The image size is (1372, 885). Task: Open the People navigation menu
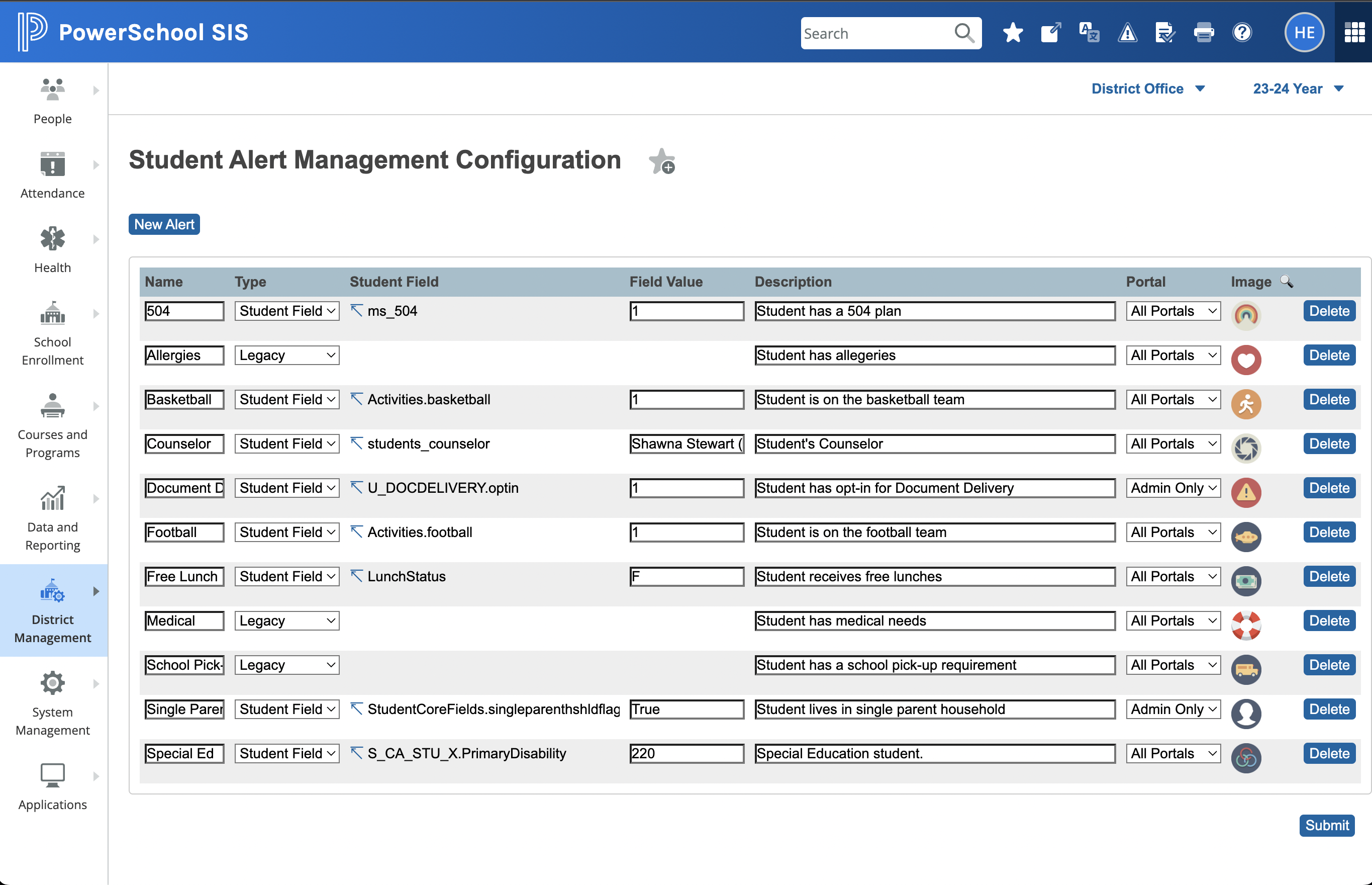[x=53, y=101]
